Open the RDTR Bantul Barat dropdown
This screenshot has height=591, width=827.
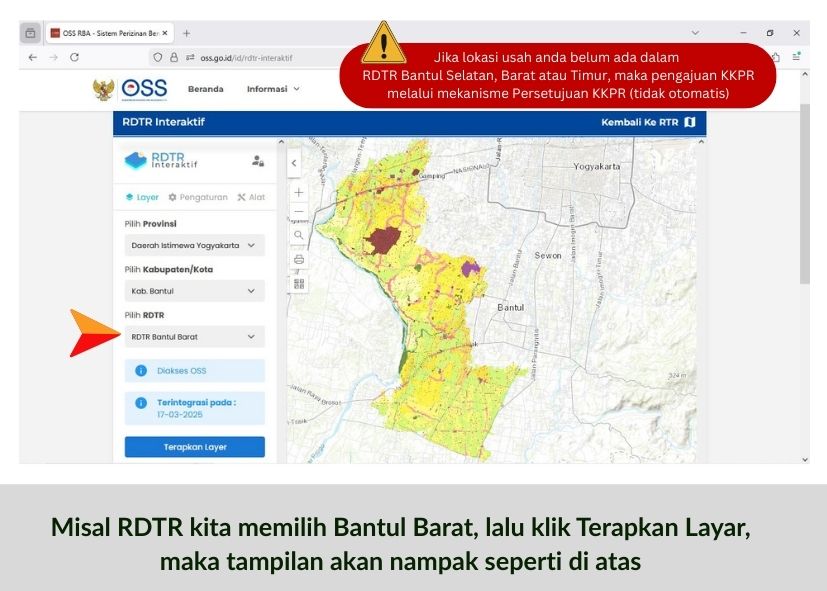(195, 337)
